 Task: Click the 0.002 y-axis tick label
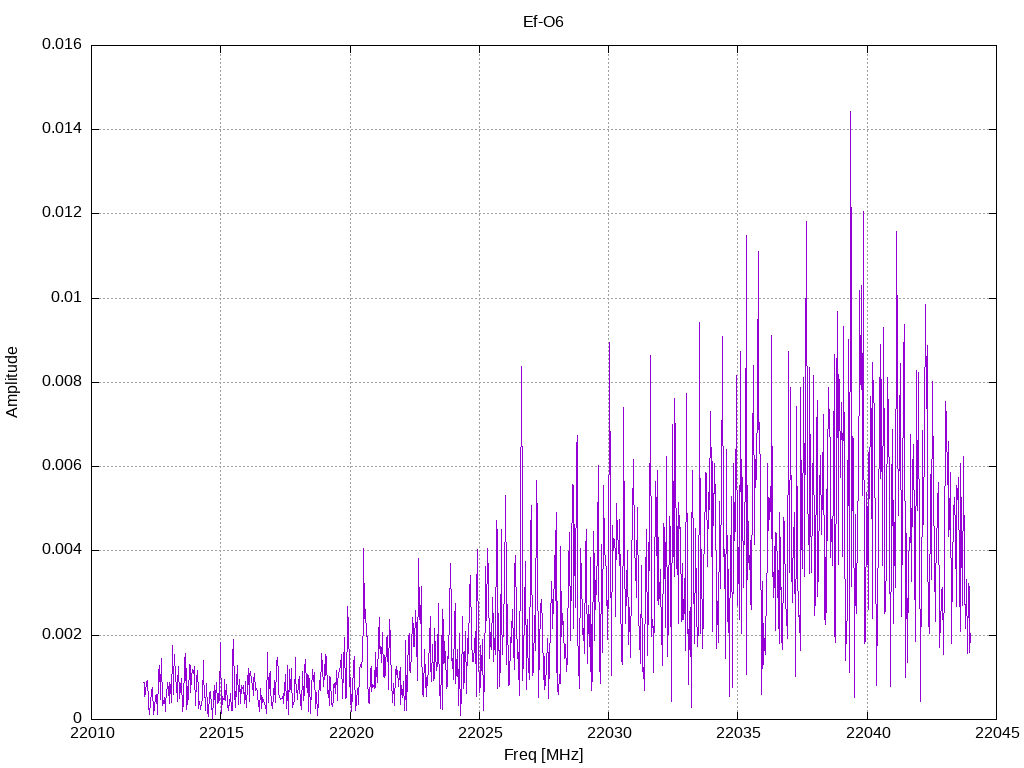(x=62, y=635)
